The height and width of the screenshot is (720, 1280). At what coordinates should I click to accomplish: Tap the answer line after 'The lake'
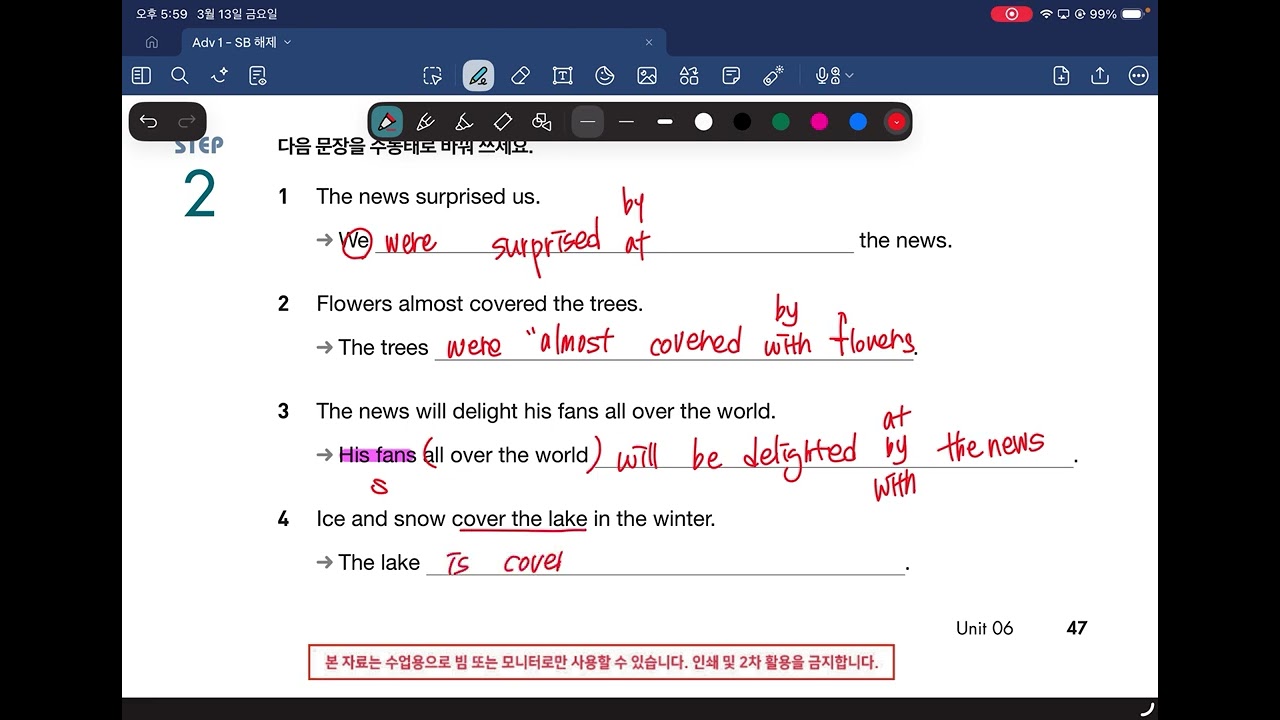(665, 564)
